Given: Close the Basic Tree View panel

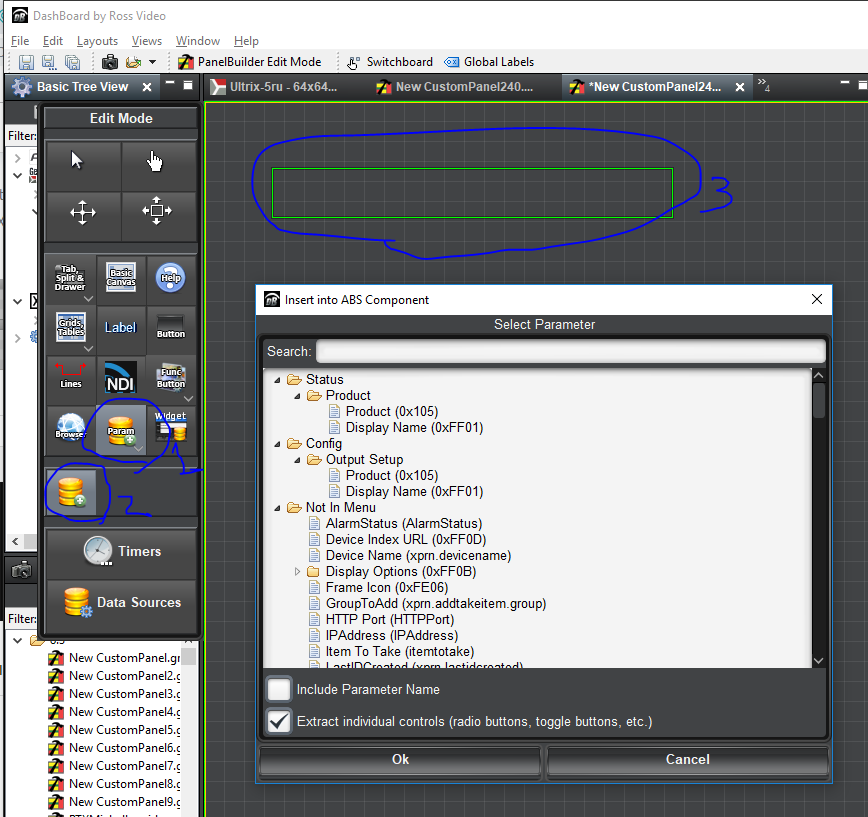Looking at the screenshot, I should pyautogui.click(x=147, y=87).
